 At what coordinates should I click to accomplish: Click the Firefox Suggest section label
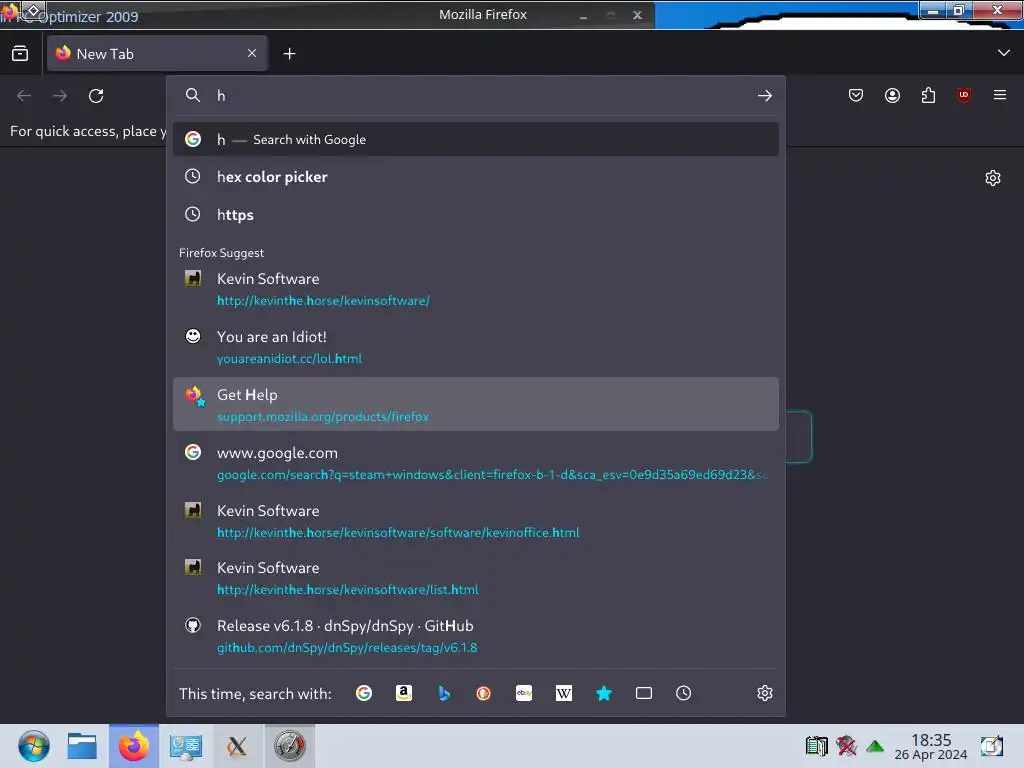(221, 253)
